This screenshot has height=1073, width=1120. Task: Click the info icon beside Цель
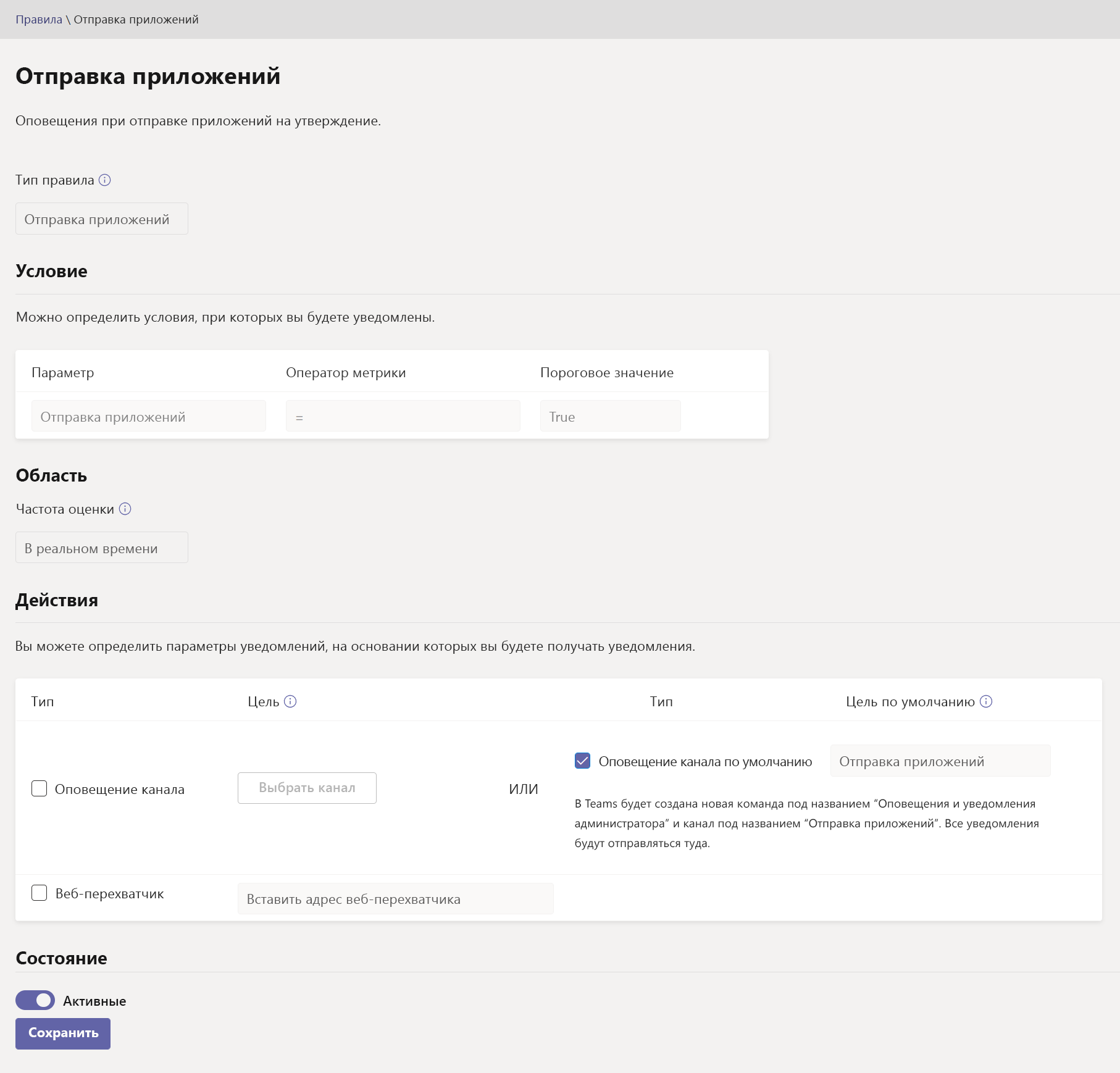click(290, 701)
